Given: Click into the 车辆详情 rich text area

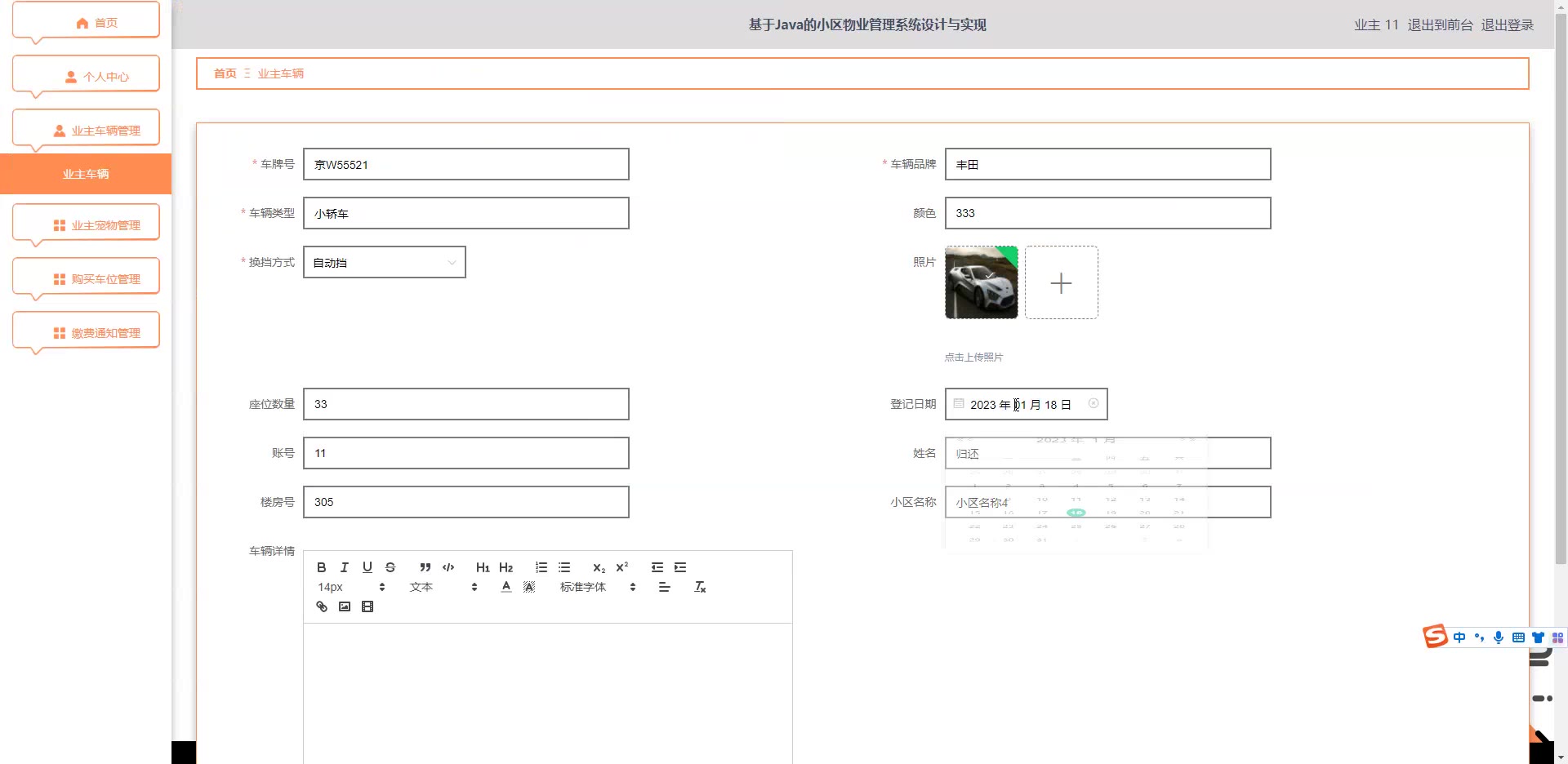Looking at the screenshot, I should [x=547, y=693].
